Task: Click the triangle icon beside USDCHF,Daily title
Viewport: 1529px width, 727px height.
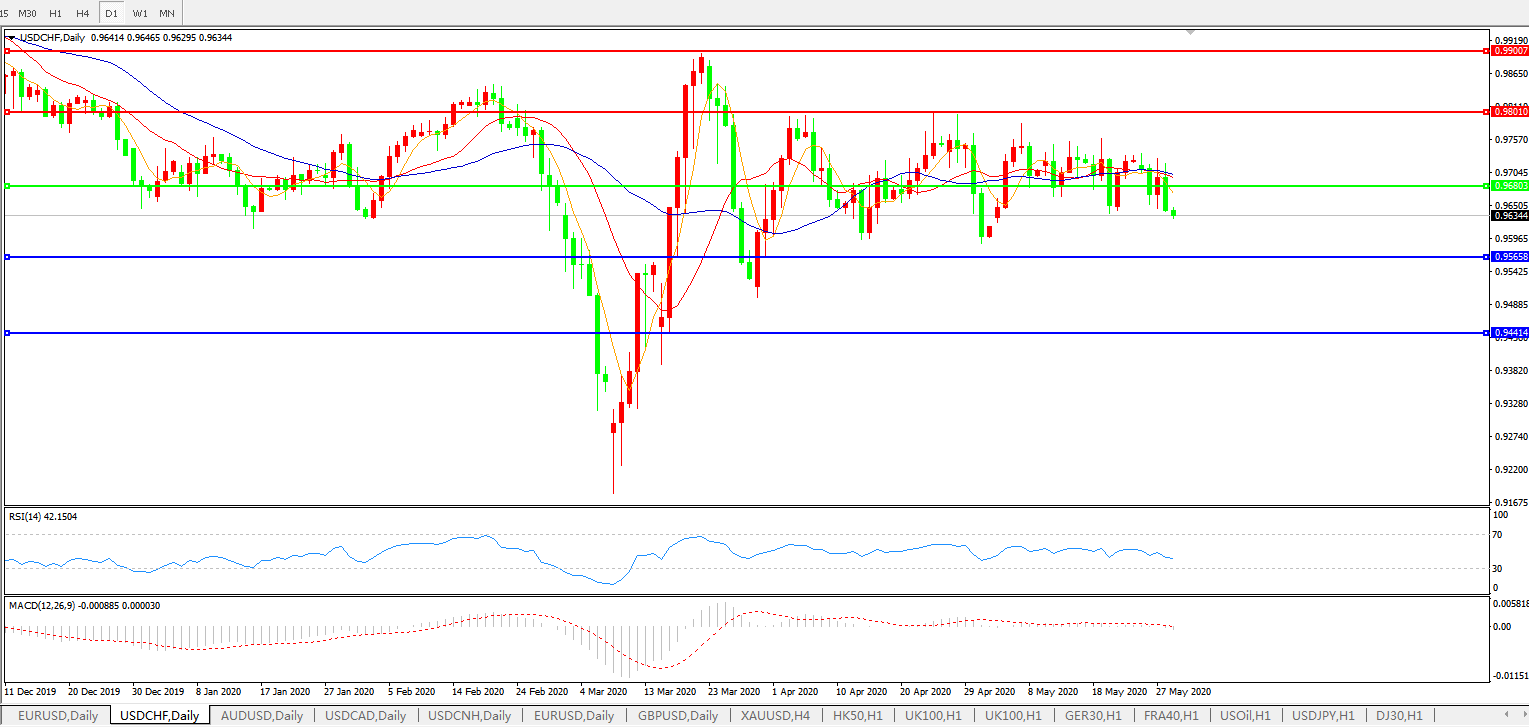Action: [x=11, y=37]
